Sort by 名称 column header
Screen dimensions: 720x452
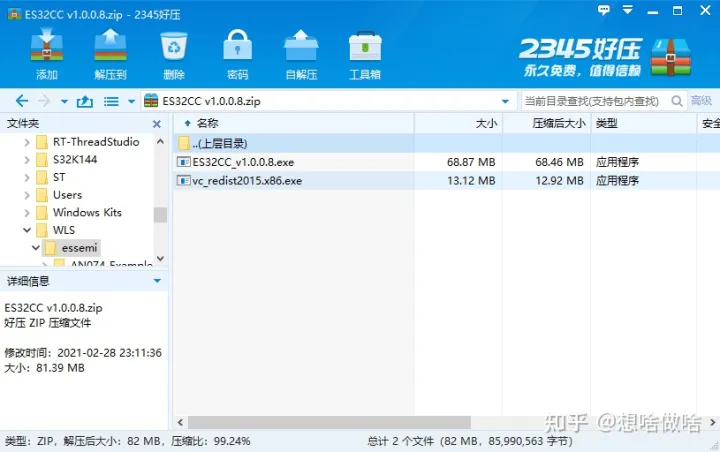(x=294, y=123)
